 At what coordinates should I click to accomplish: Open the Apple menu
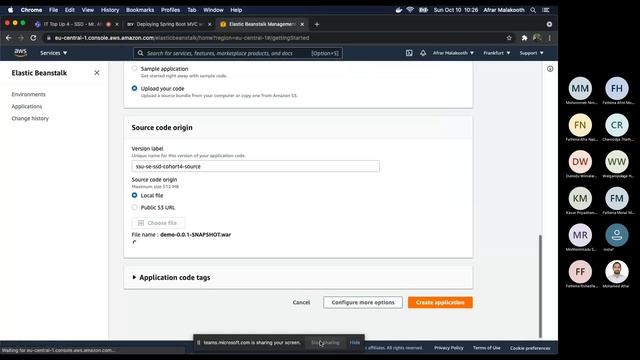click(x=10, y=10)
